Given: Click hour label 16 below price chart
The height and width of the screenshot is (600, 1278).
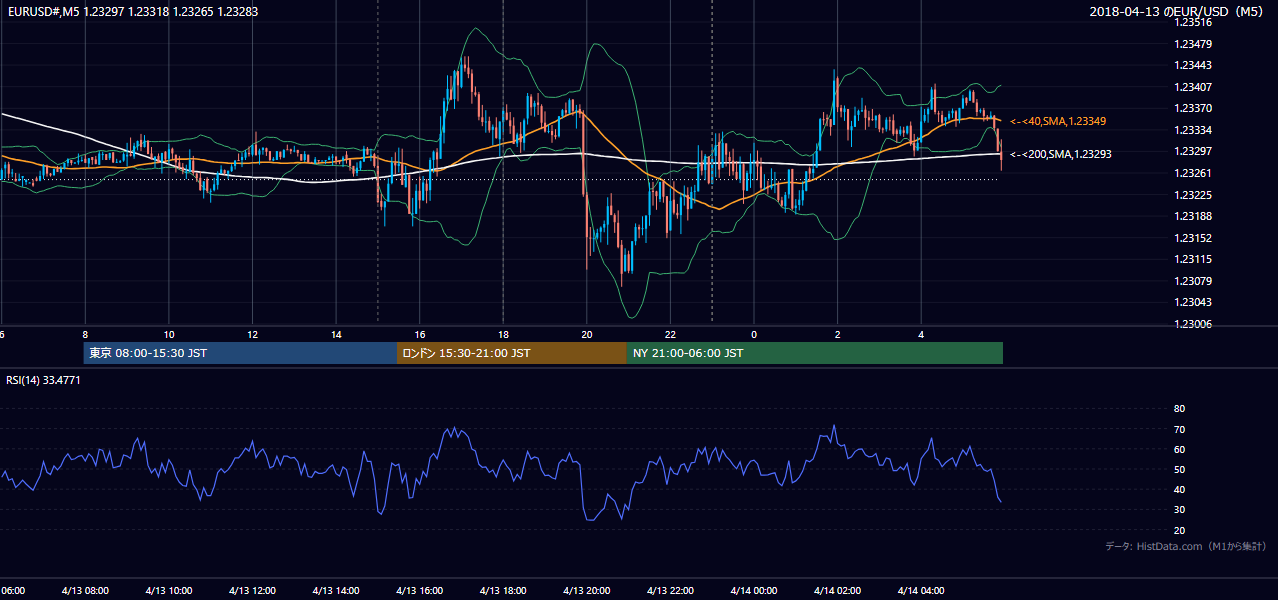Looking at the screenshot, I should (420, 335).
